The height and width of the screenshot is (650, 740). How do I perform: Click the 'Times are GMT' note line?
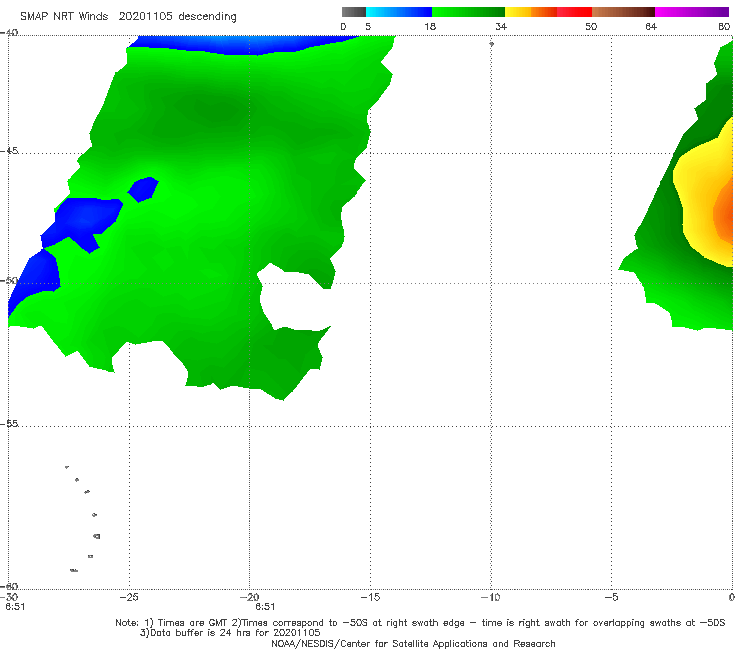[x=420, y=623]
